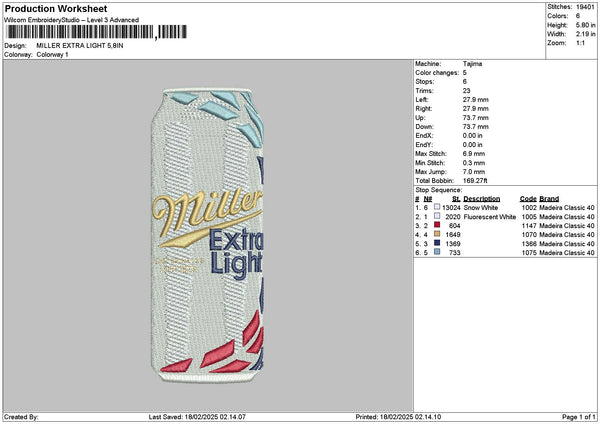Click the navy swatch for code 1366
Screen dimensions: 600x424
pyautogui.click(x=437, y=243)
